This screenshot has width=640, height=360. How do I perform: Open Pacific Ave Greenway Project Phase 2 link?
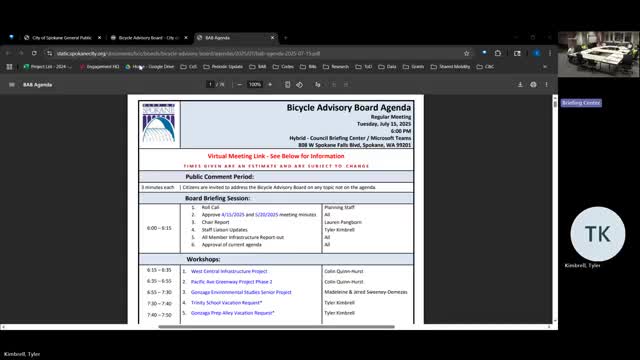point(231,282)
